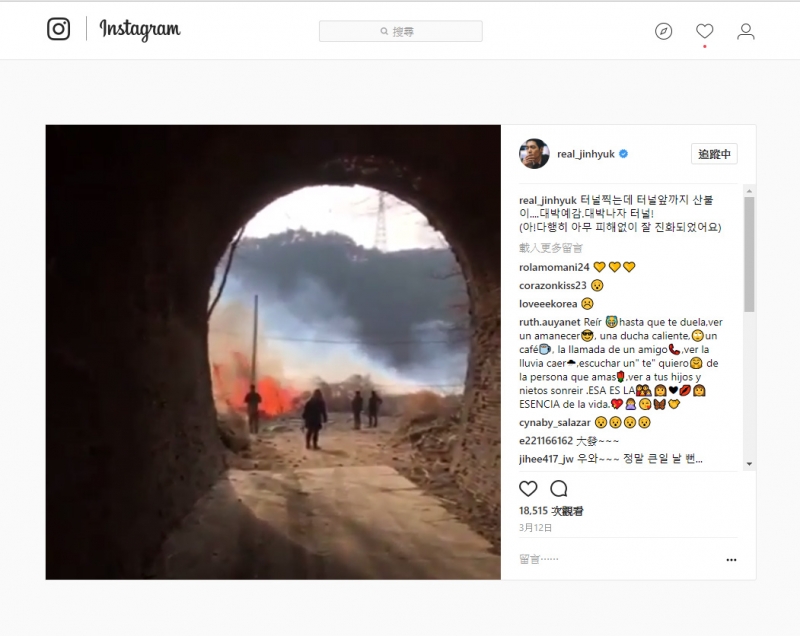Open ruth.auyanet commenter profile
Screen dimensions: 800x636
click(549, 322)
